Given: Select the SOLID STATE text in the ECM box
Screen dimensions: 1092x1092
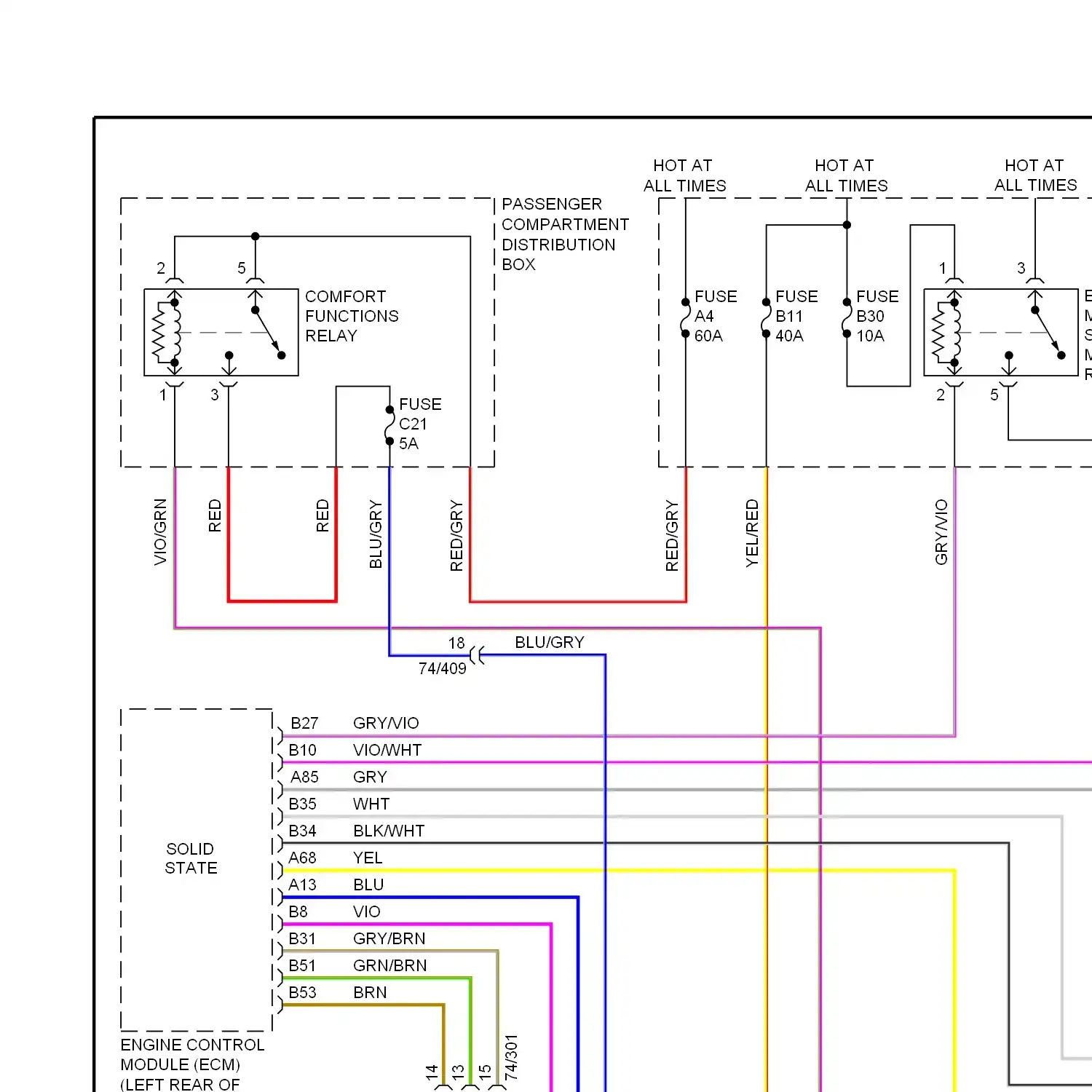Looking at the screenshot, I should pos(191,858).
